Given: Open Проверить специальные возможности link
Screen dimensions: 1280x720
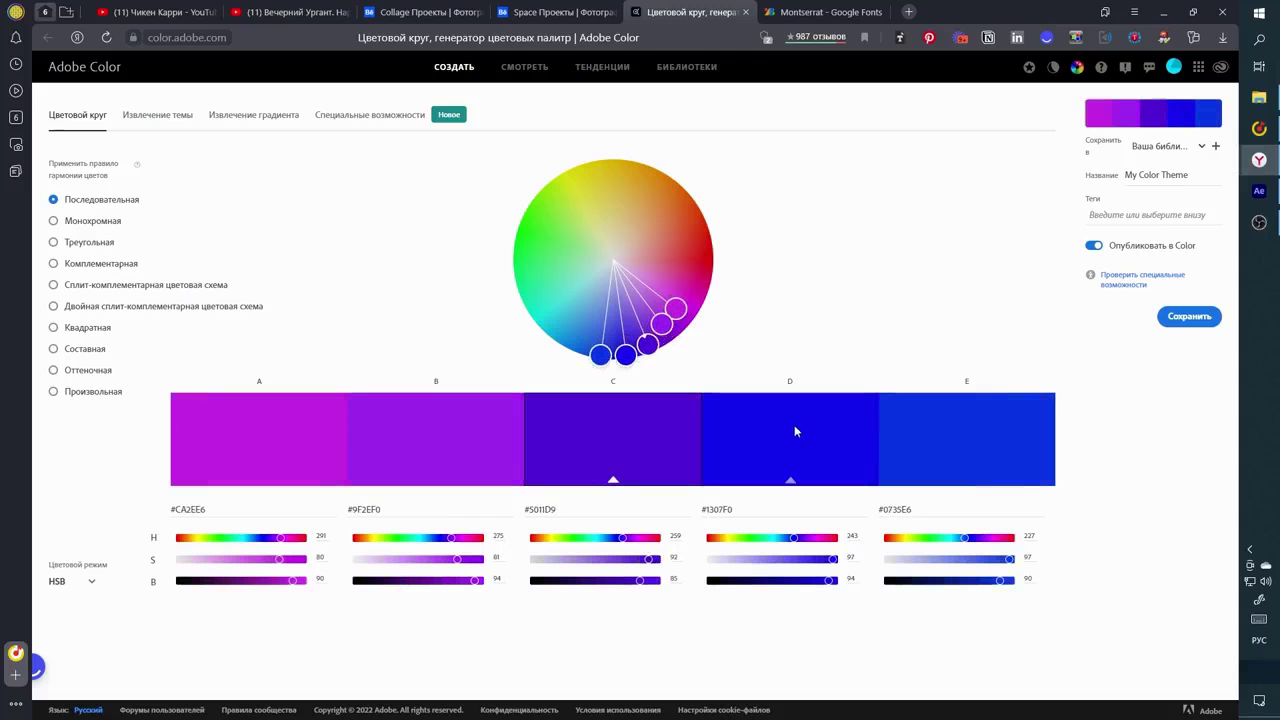Looking at the screenshot, I should 1143,280.
